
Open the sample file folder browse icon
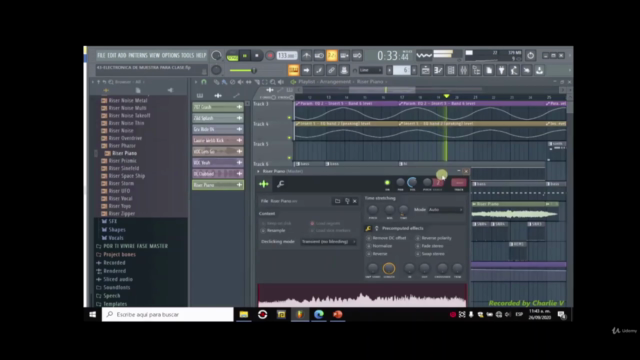point(337,201)
